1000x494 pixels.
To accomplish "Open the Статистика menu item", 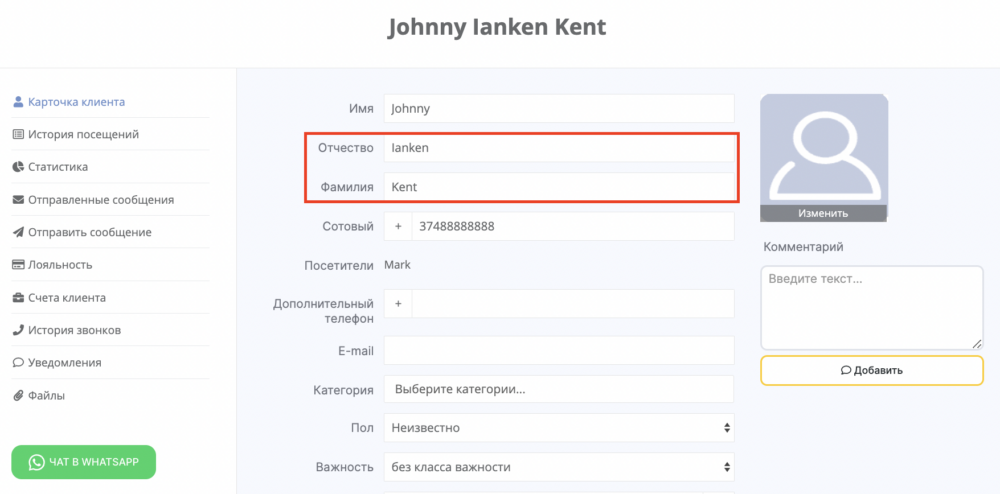I will pos(58,167).
